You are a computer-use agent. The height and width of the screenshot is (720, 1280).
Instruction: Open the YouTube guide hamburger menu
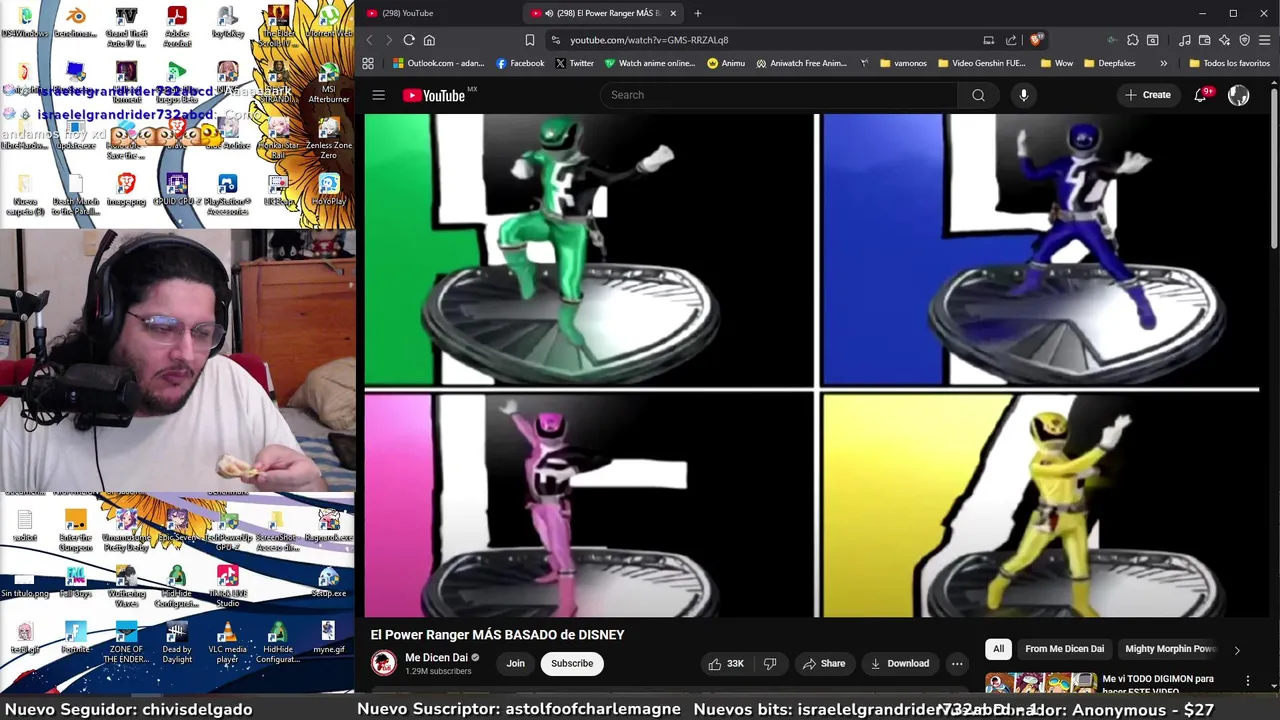pos(378,95)
